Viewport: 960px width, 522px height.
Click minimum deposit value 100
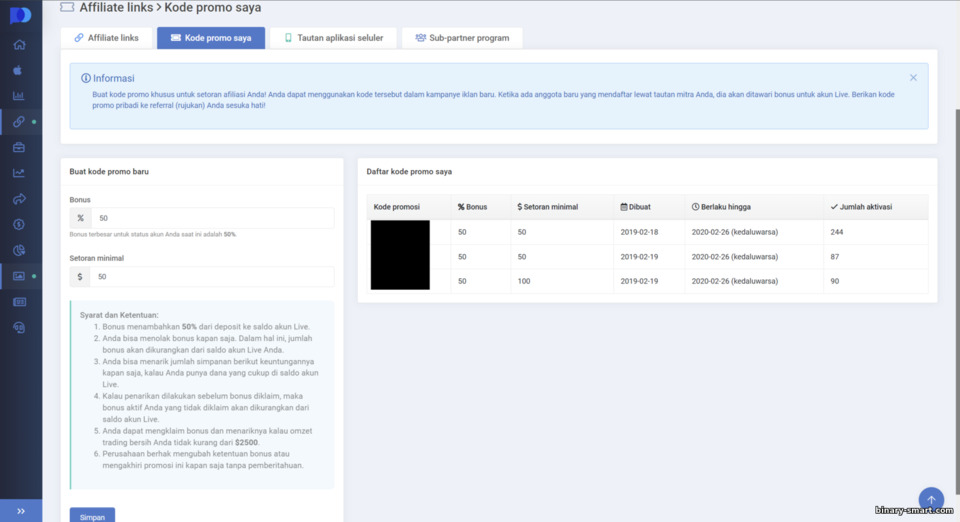[523, 281]
